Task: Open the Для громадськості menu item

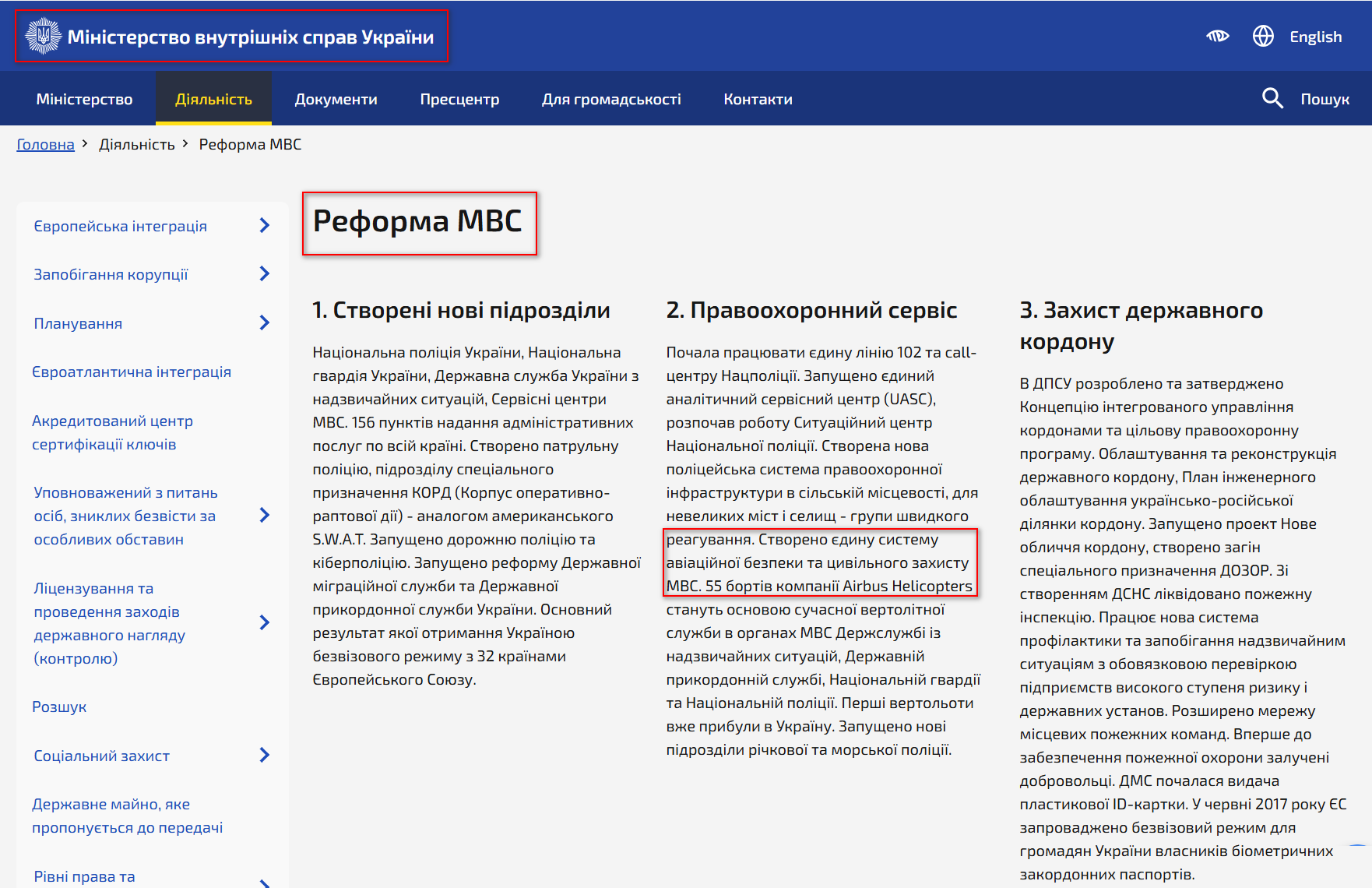Action: [x=612, y=98]
